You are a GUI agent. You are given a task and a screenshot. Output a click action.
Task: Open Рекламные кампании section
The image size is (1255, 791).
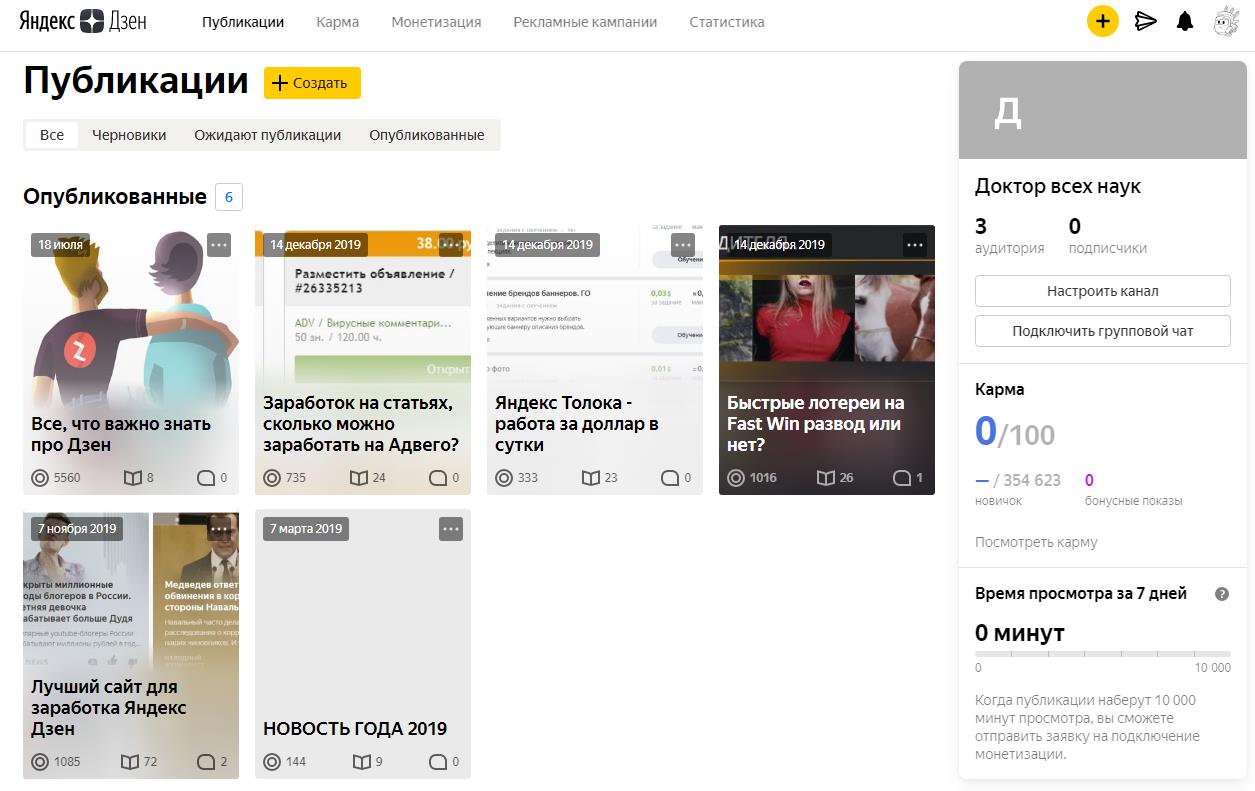(585, 22)
